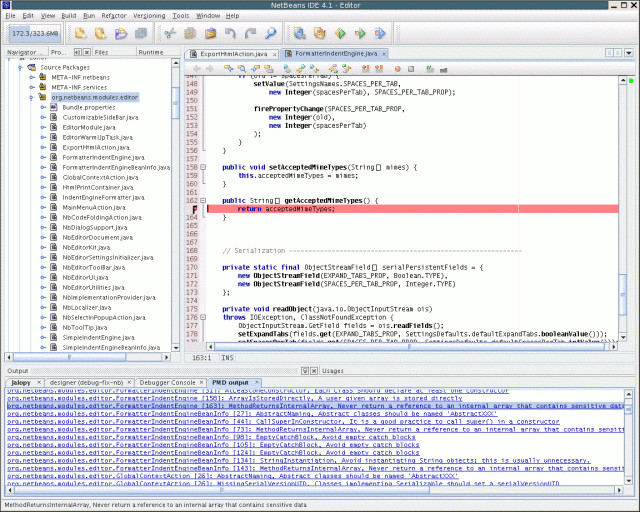
Task: Click the Clean and Build icon
Action: click(x=320, y=33)
